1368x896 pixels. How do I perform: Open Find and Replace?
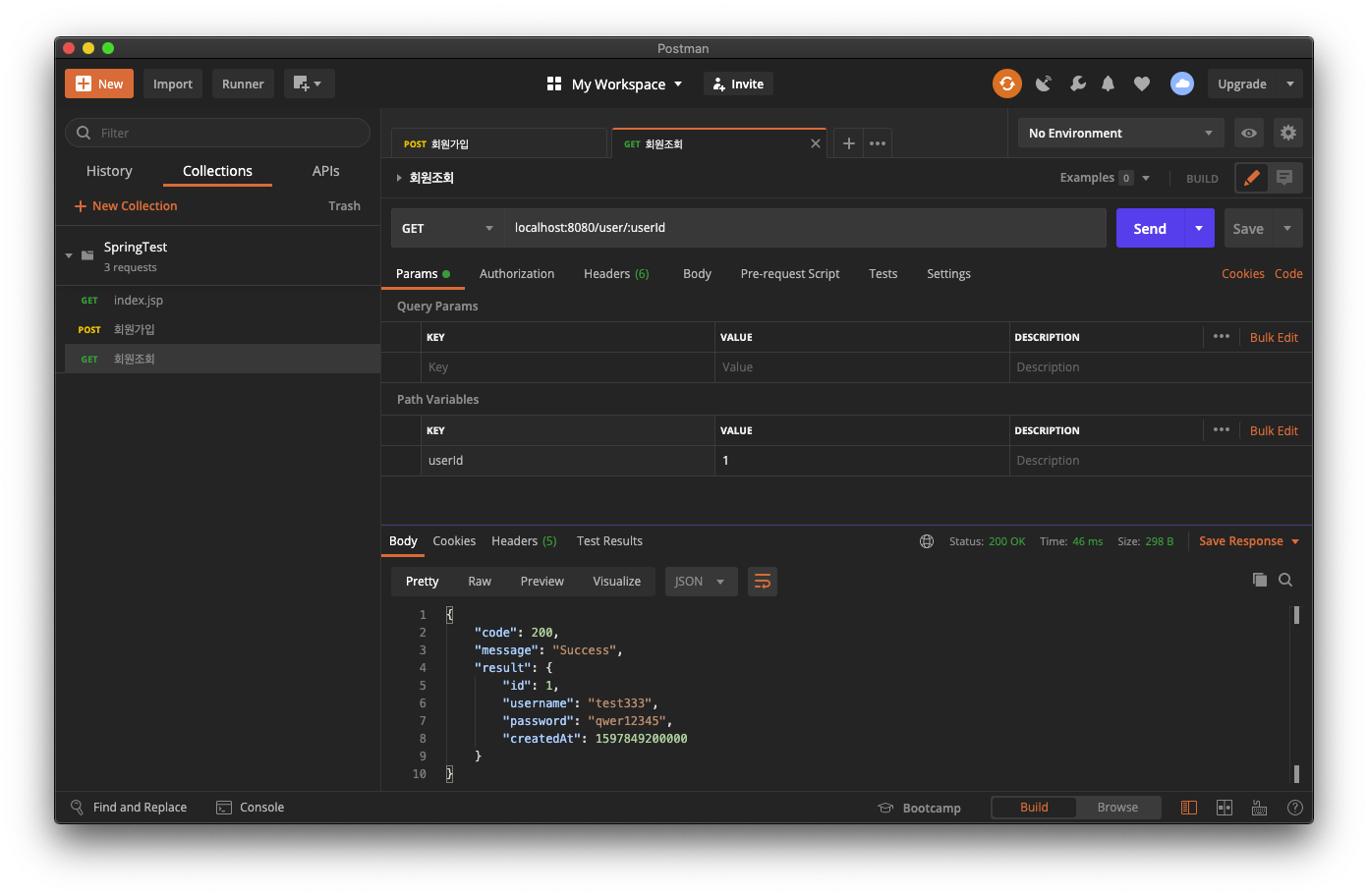pyautogui.click(x=129, y=808)
